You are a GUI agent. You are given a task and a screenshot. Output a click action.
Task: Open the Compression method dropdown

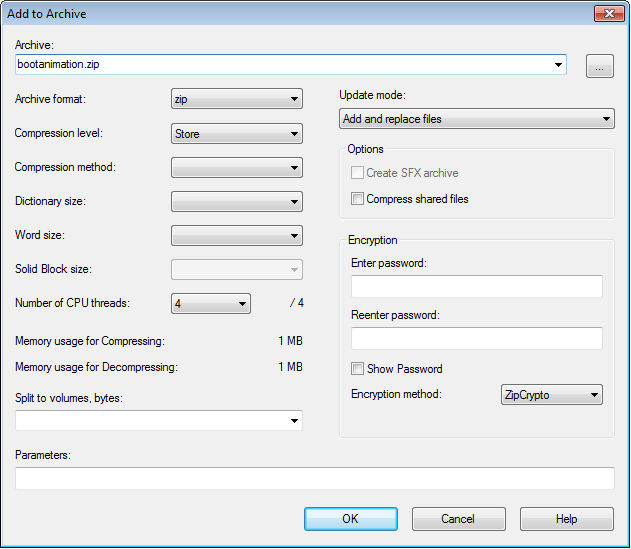click(x=237, y=167)
